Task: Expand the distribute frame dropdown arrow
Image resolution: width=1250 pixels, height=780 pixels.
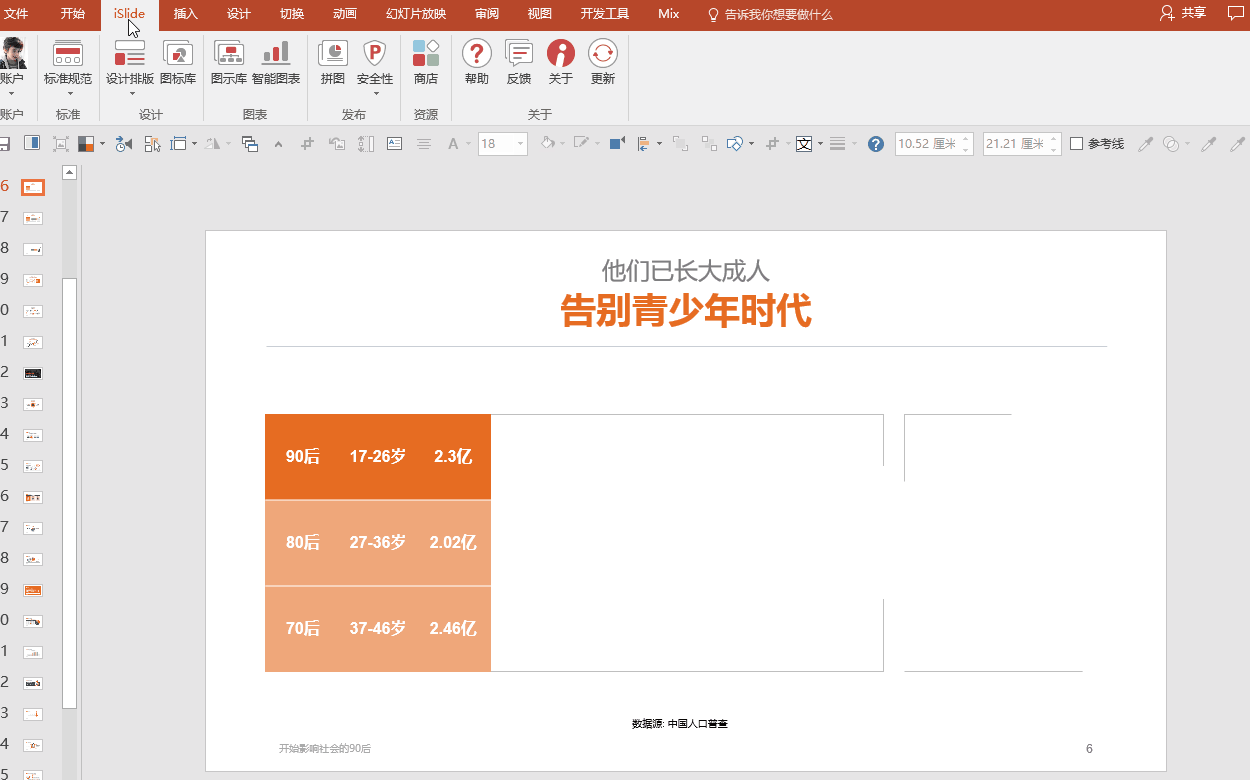Action: click(194, 144)
